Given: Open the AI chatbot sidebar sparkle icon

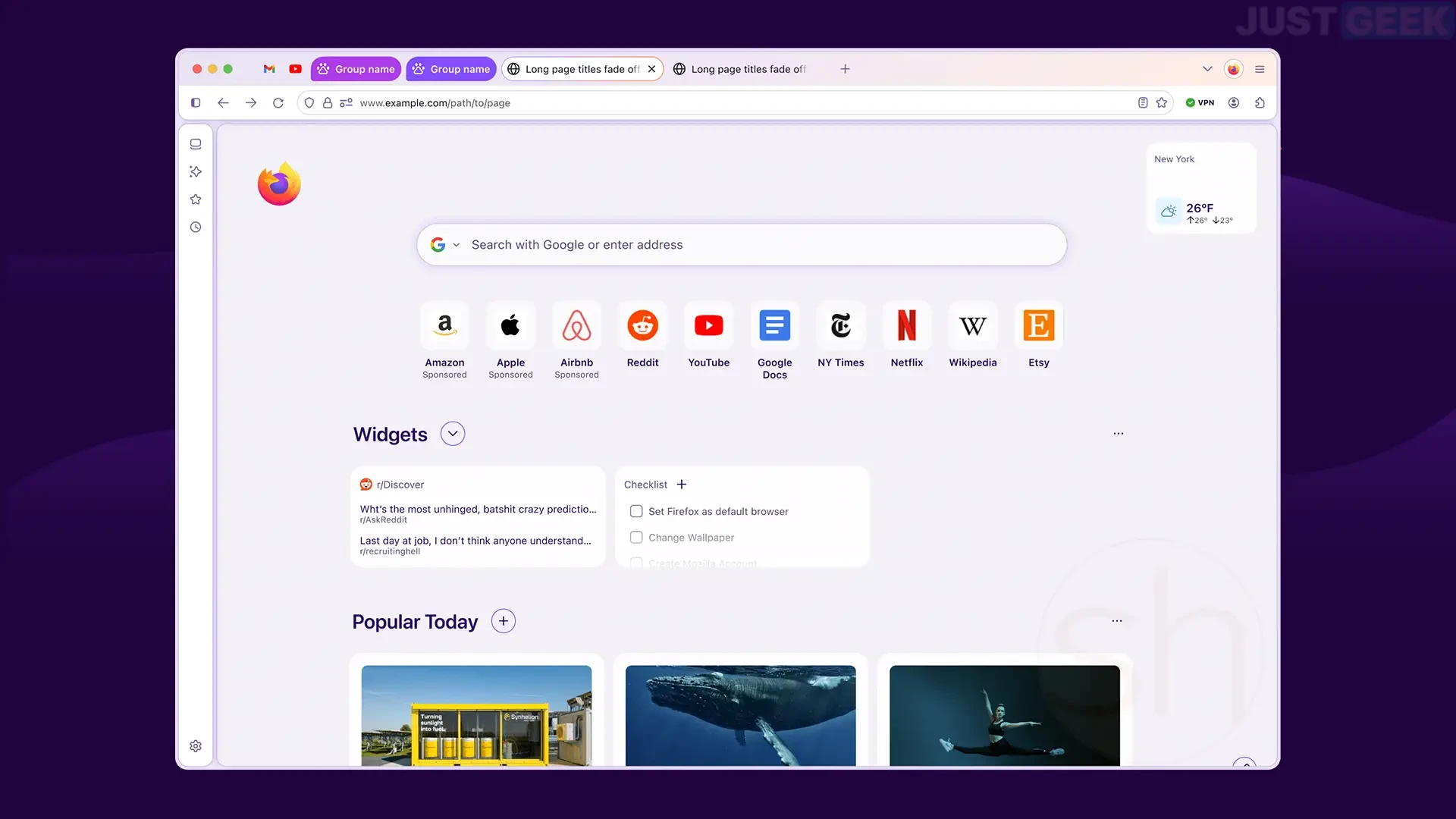Looking at the screenshot, I should click(x=196, y=172).
